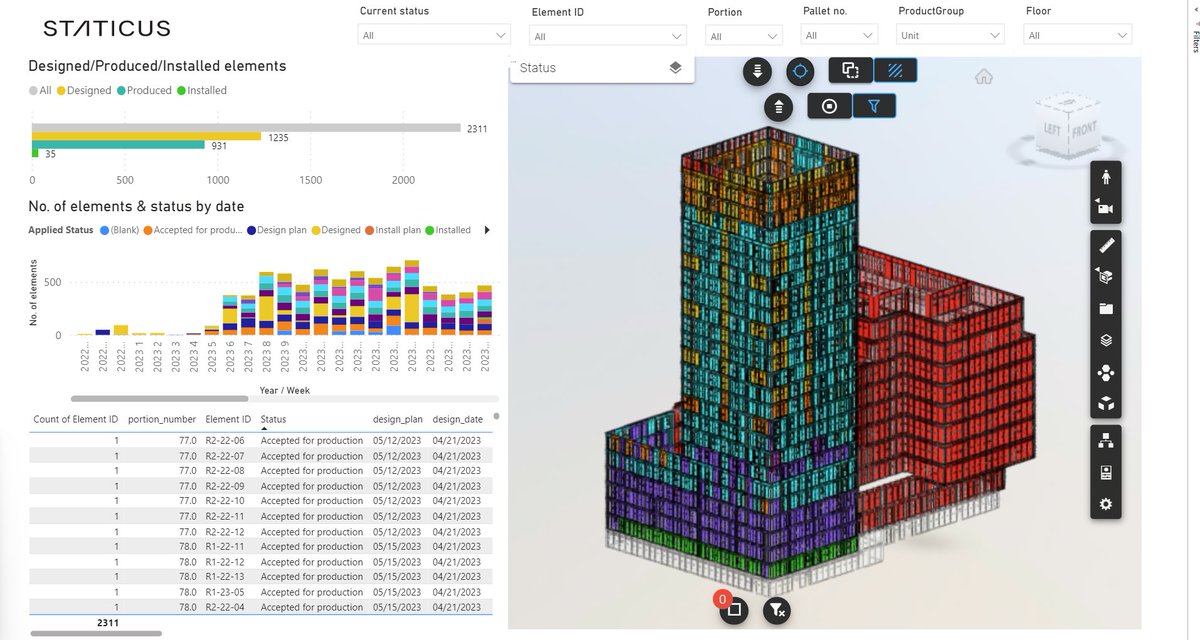
Task: Select the FRONT face of the view cube
Action: (1085, 129)
